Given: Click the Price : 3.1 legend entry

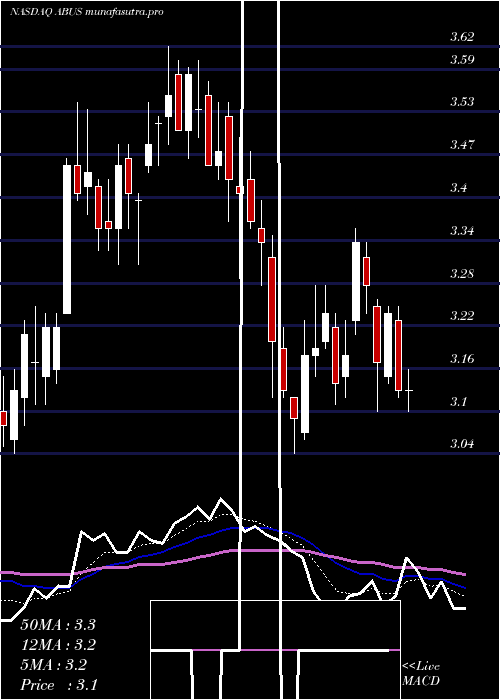Looking at the screenshot, I should coord(59,685).
